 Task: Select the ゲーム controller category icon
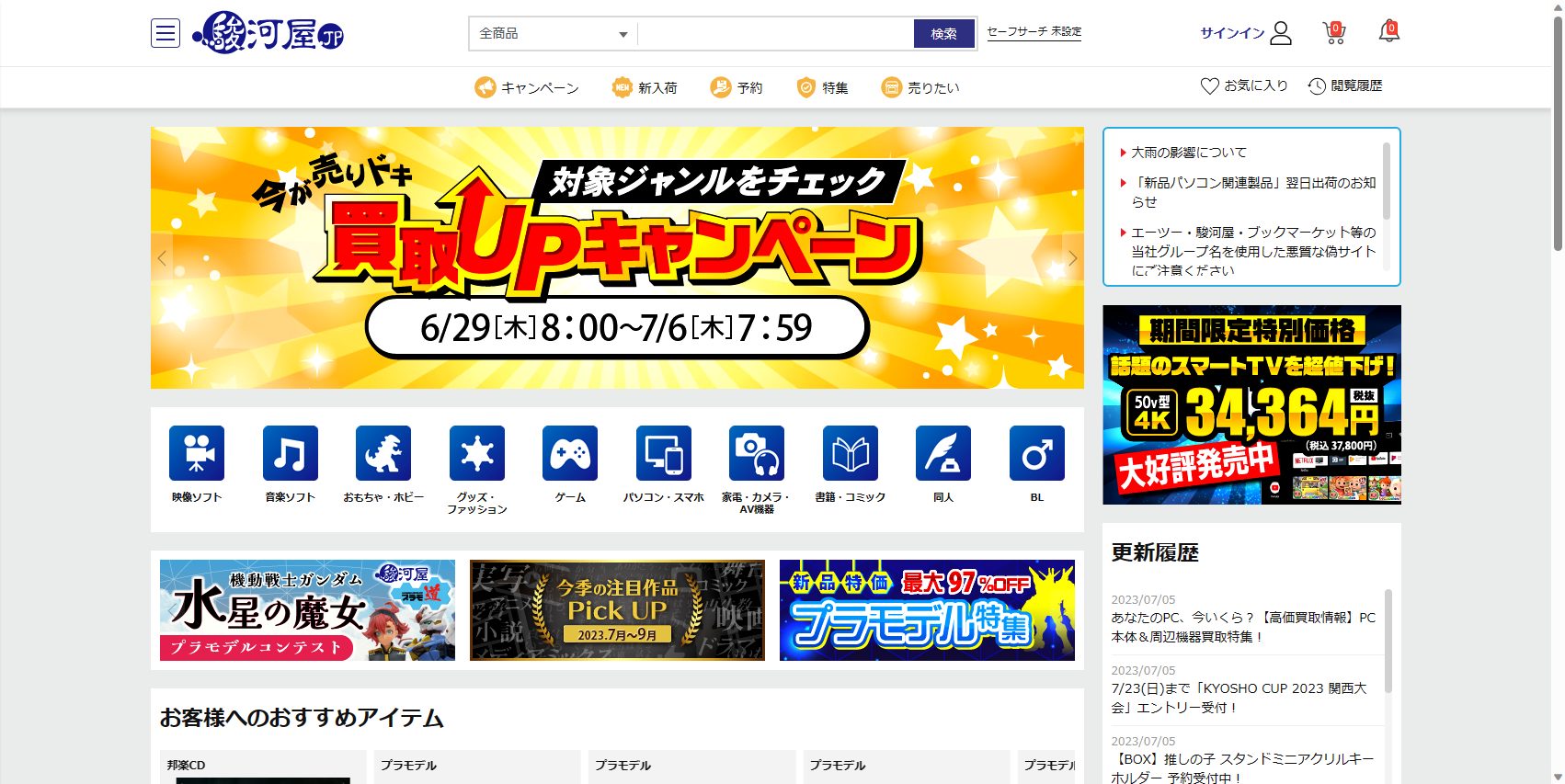(570, 453)
